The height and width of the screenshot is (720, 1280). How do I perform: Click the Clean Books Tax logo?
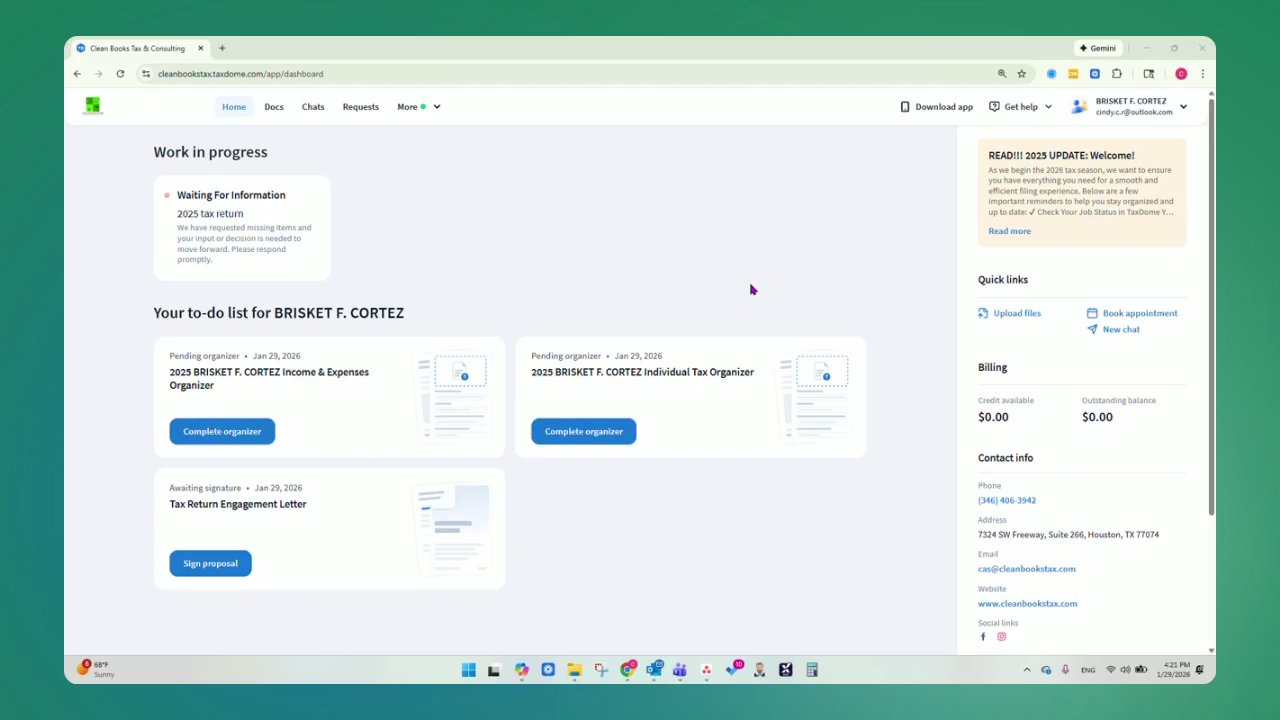[93, 106]
